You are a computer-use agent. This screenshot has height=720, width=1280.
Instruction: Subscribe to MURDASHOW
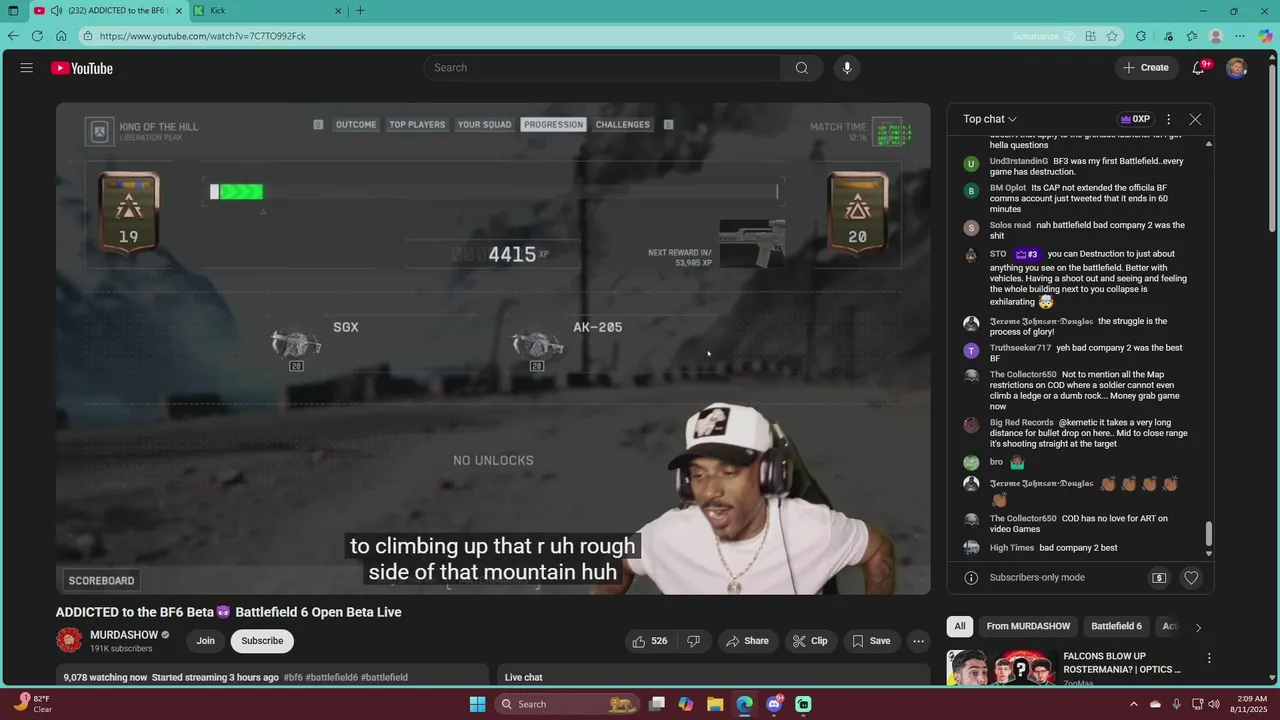[262, 641]
